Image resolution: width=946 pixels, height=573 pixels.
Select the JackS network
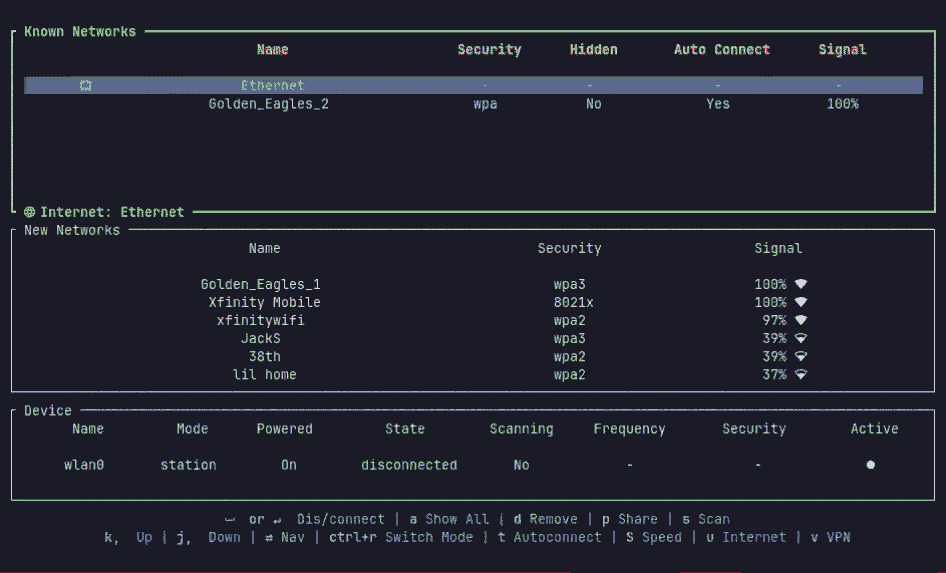click(261, 338)
